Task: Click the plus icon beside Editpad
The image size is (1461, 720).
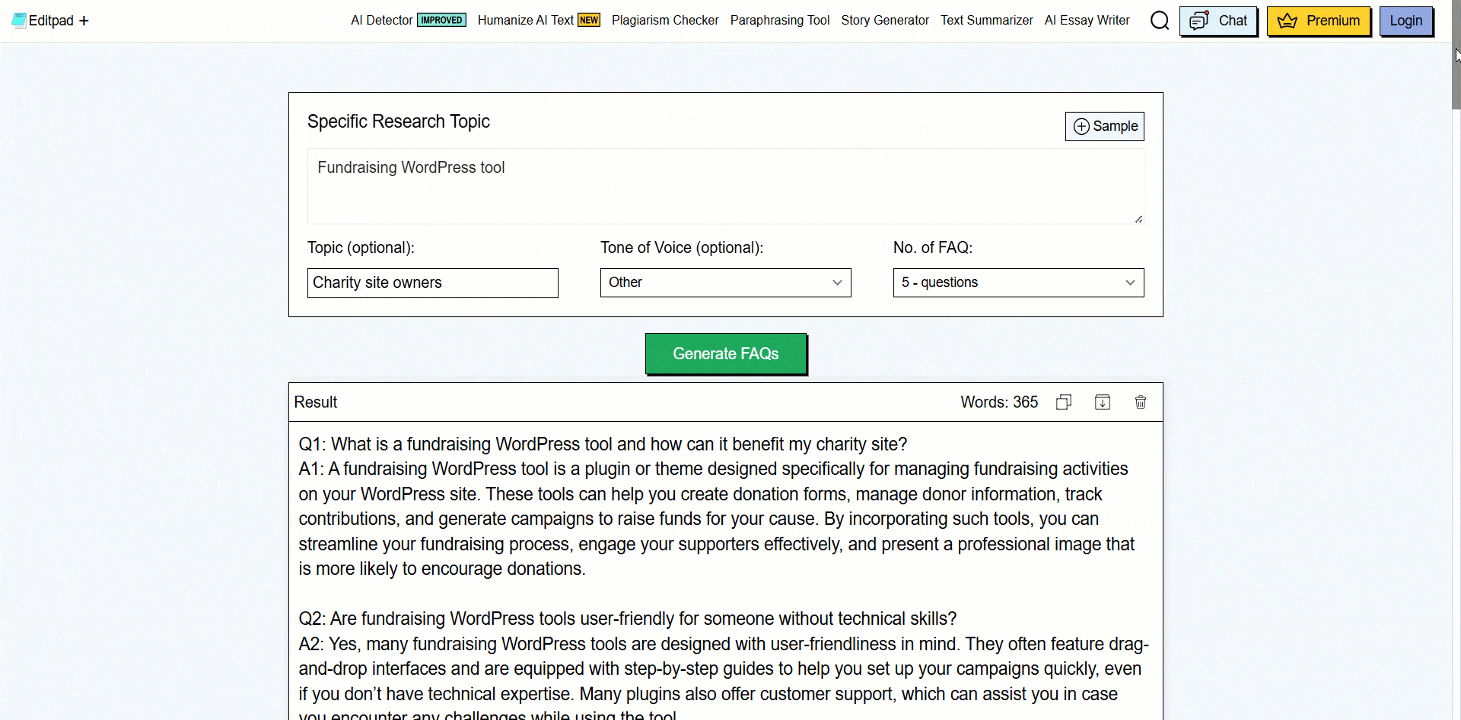Action: [84, 20]
